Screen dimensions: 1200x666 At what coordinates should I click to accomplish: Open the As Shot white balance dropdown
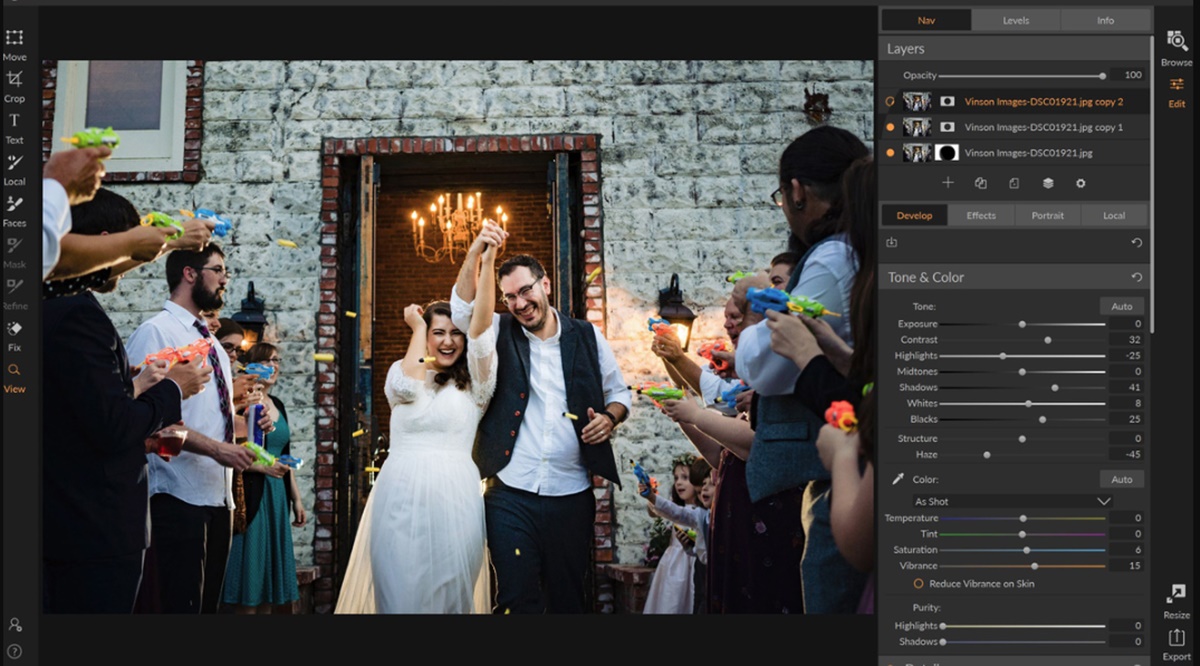tap(1012, 501)
